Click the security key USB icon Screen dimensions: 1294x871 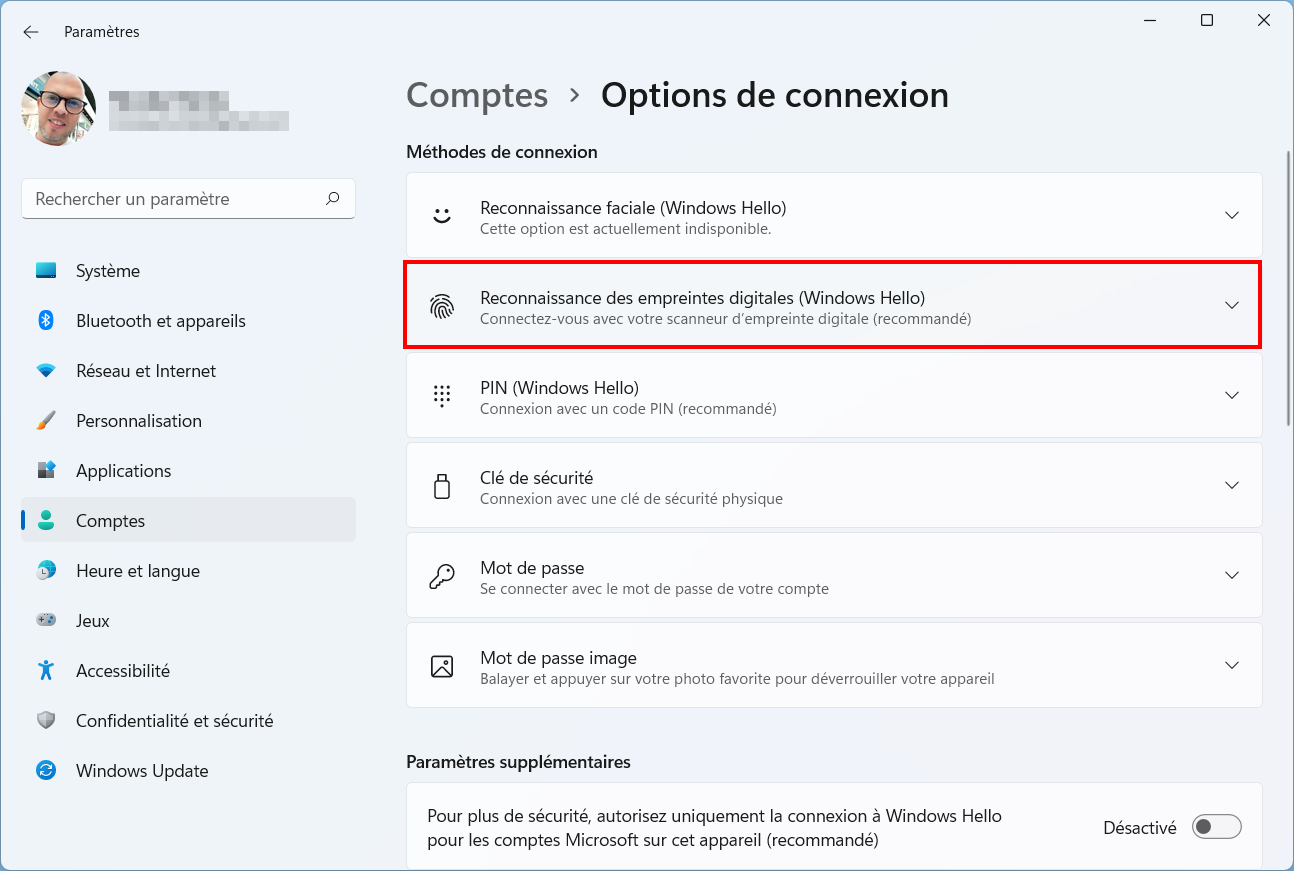pos(442,486)
